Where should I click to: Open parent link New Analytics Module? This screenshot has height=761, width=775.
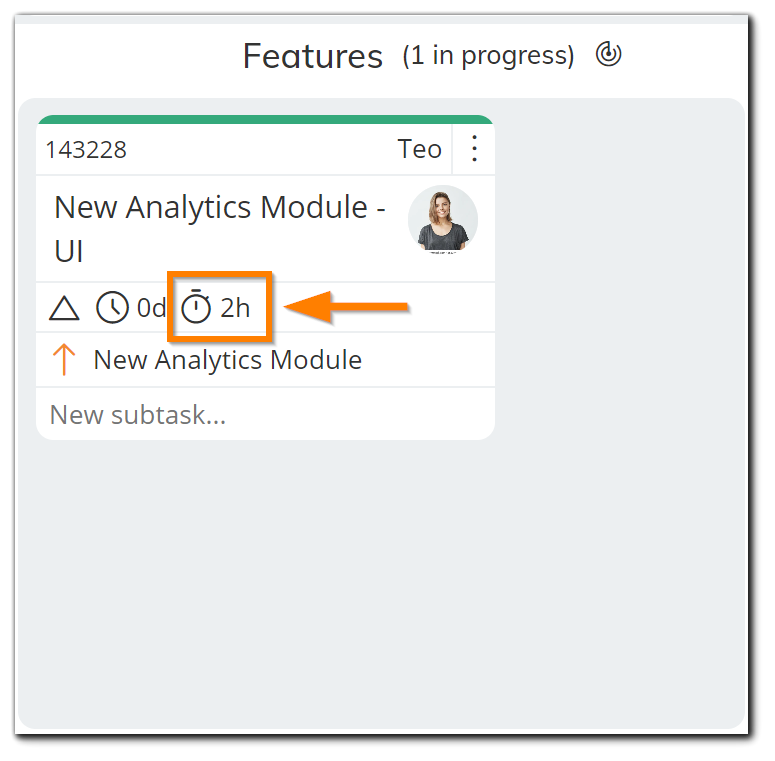[x=227, y=360]
